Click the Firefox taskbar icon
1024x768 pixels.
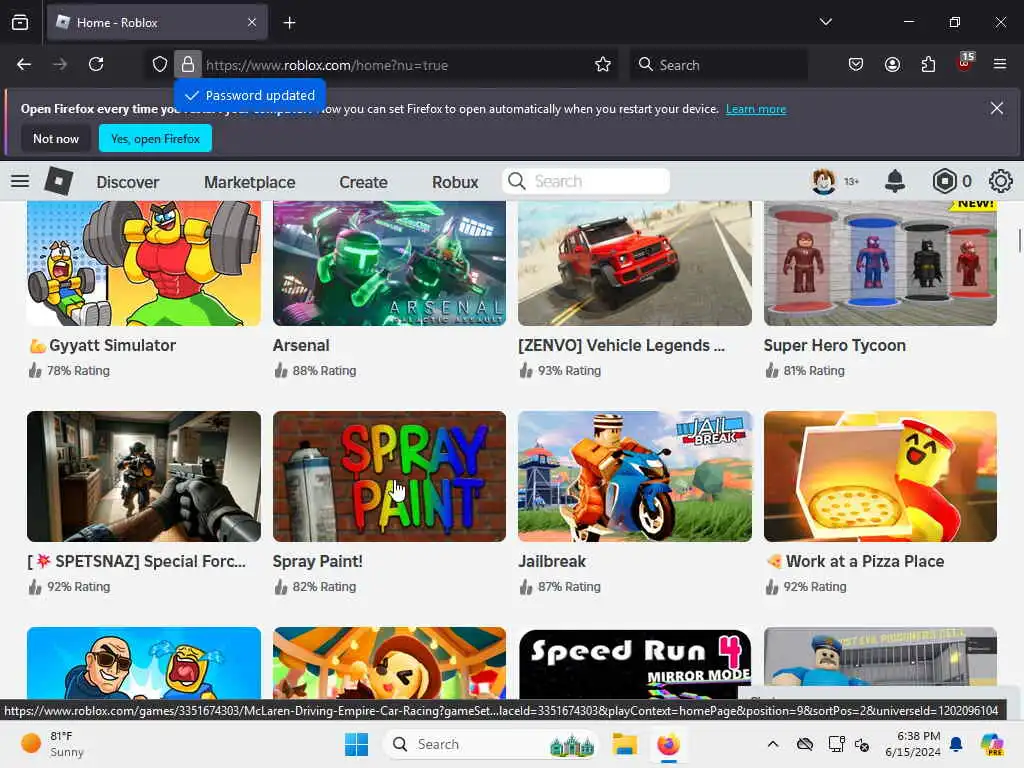click(x=668, y=744)
